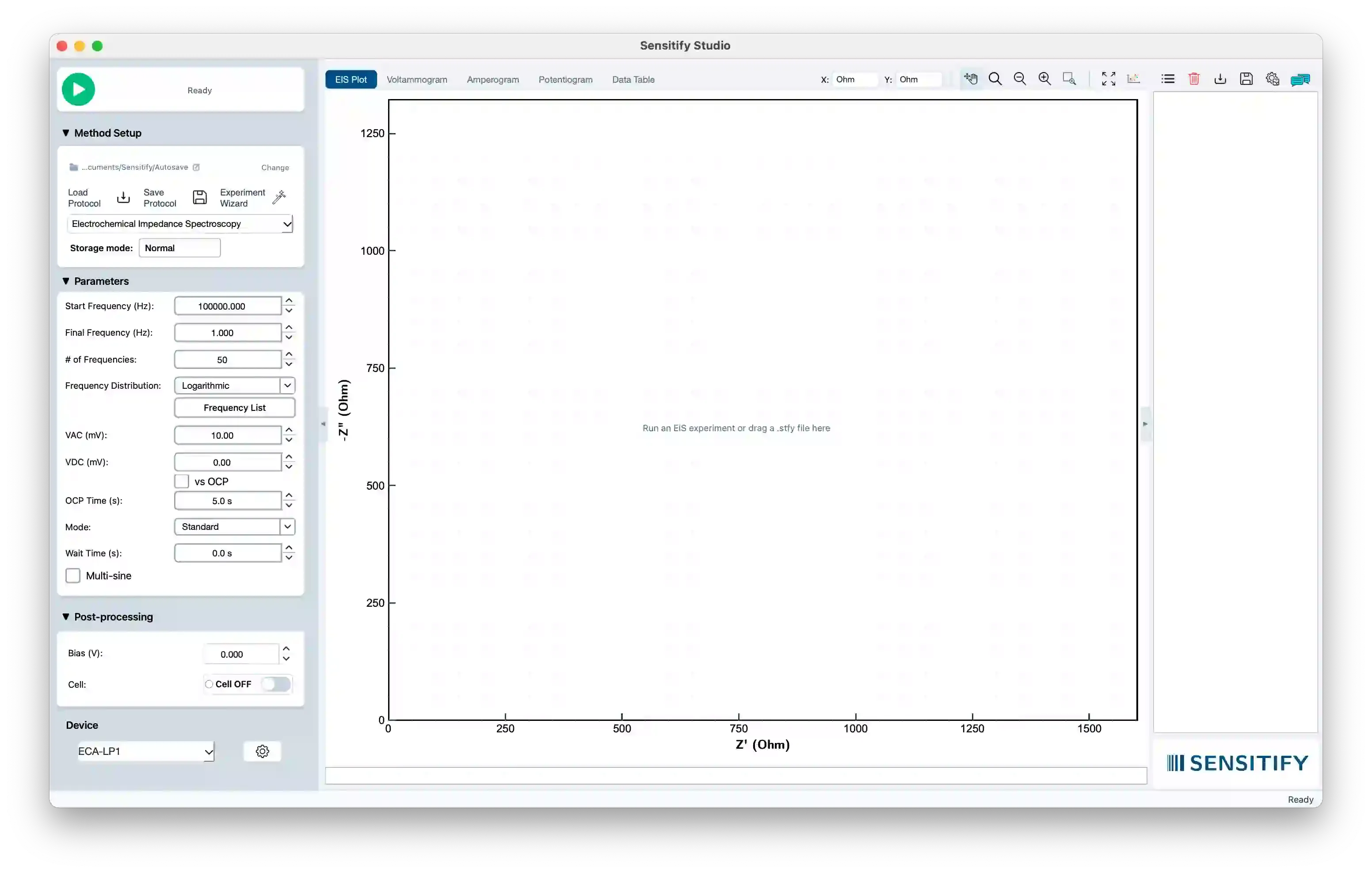This screenshot has width=1372, height=873.
Task: Delete data with the red trash icon
Action: [x=1194, y=79]
